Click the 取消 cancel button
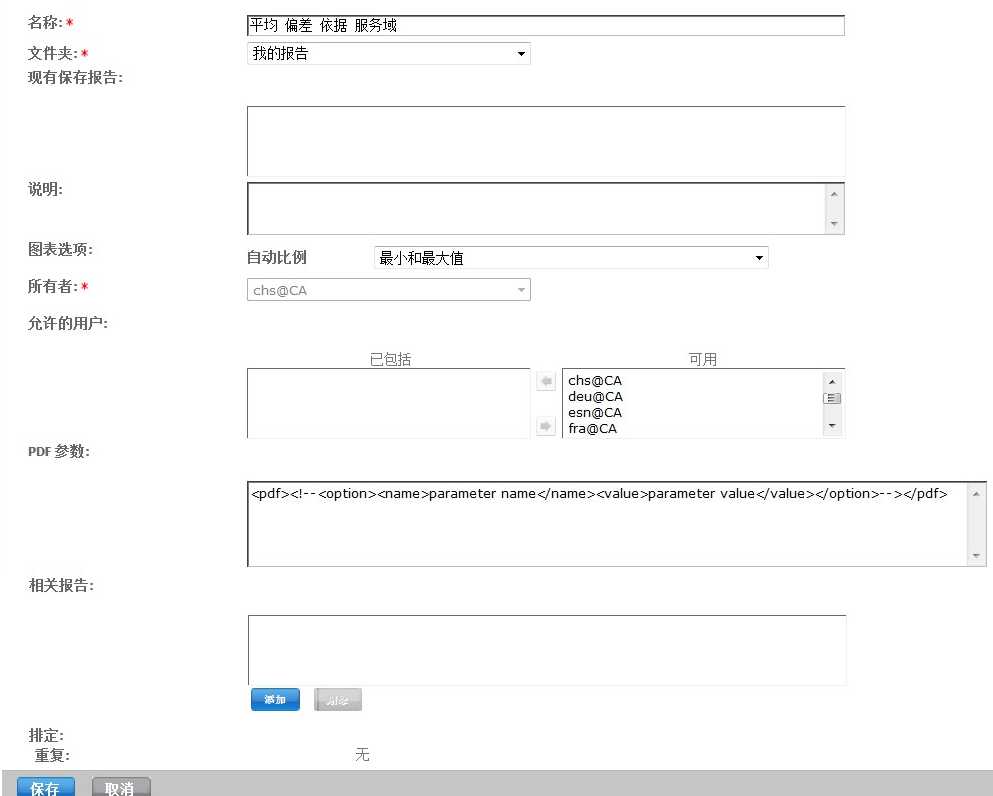The image size is (993, 796). [x=121, y=787]
